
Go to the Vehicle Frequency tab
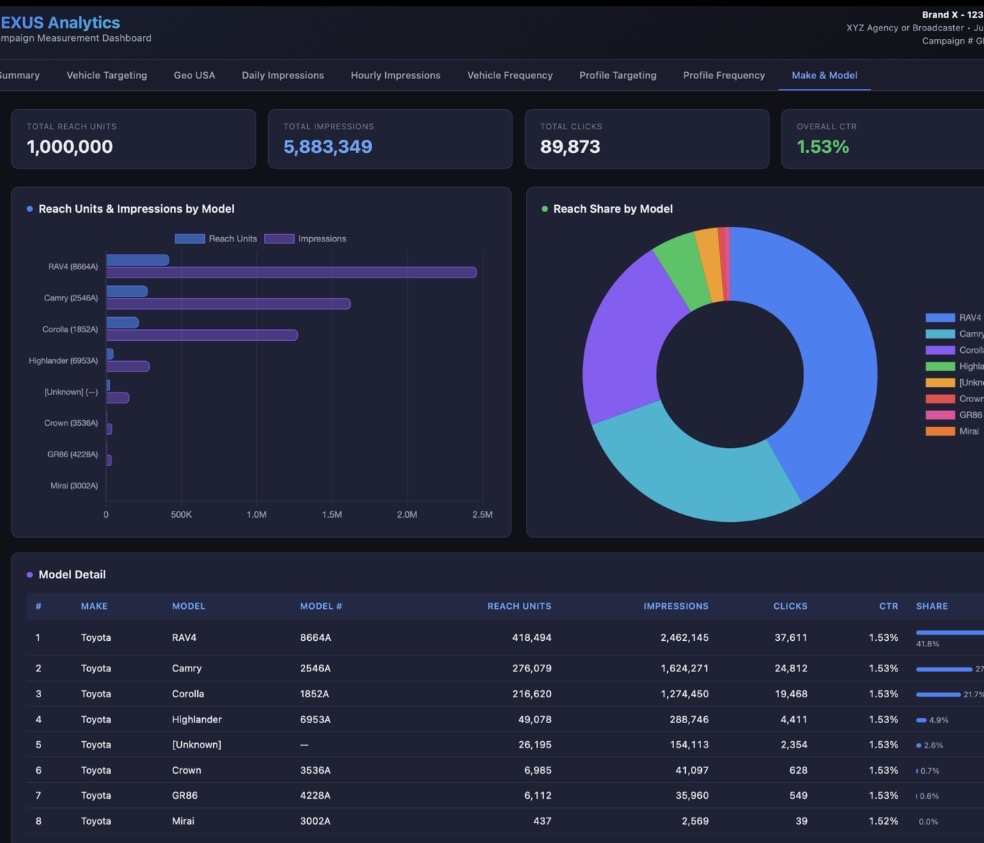510,75
